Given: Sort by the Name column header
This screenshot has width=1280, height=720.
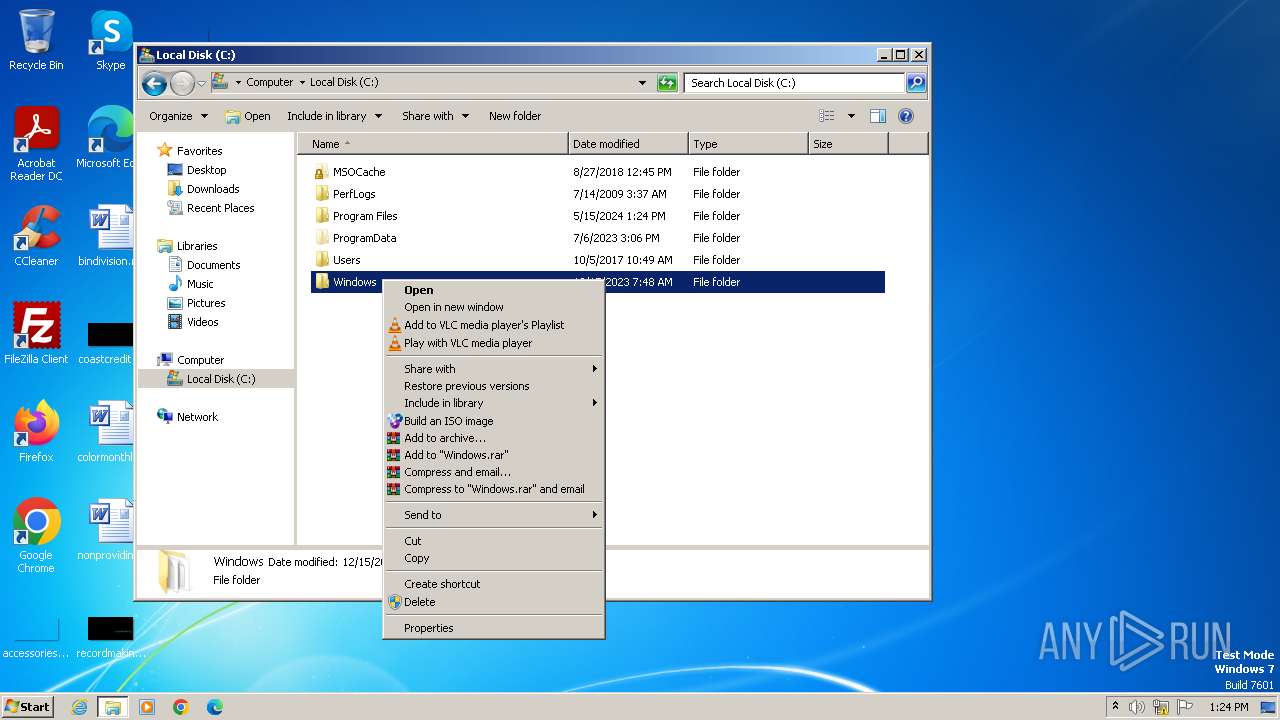Looking at the screenshot, I should pyautogui.click(x=433, y=144).
